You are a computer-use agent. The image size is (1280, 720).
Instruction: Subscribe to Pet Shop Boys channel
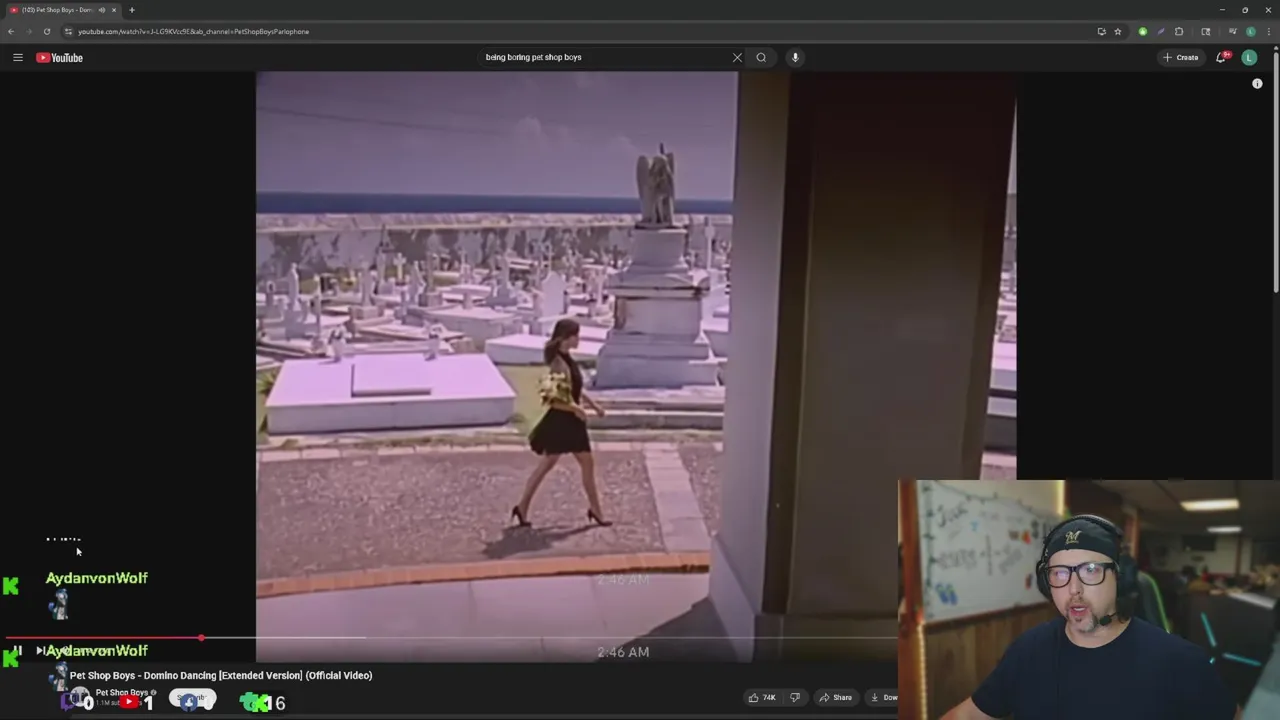coord(192,698)
